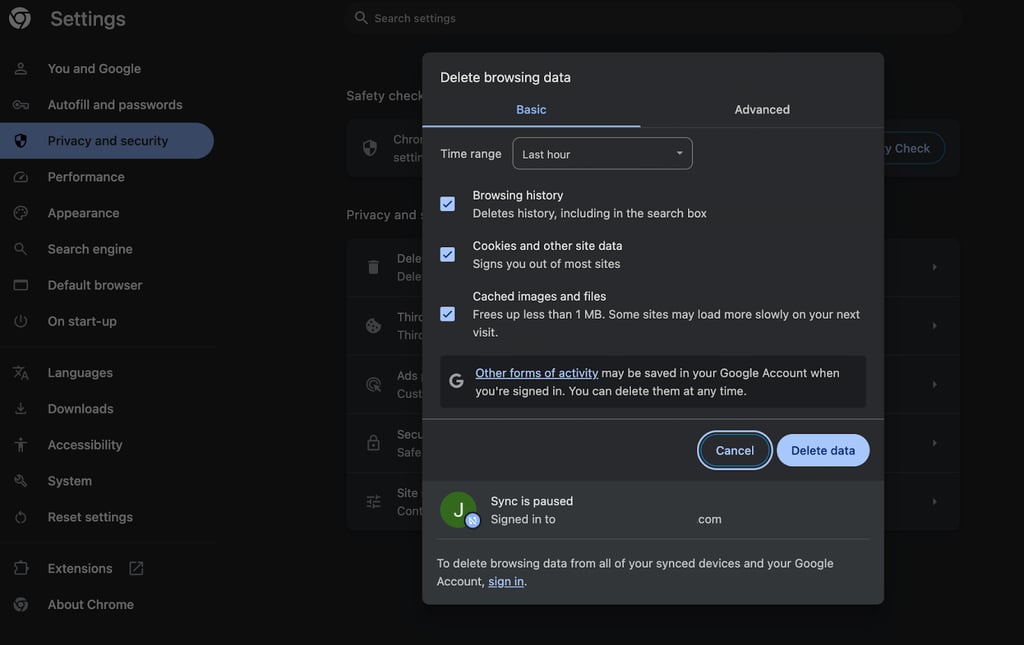Image resolution: width=1024 pixels, height=645 pixels.
Task: Switch to the Basic tab
Action: [x=531, y=110]
